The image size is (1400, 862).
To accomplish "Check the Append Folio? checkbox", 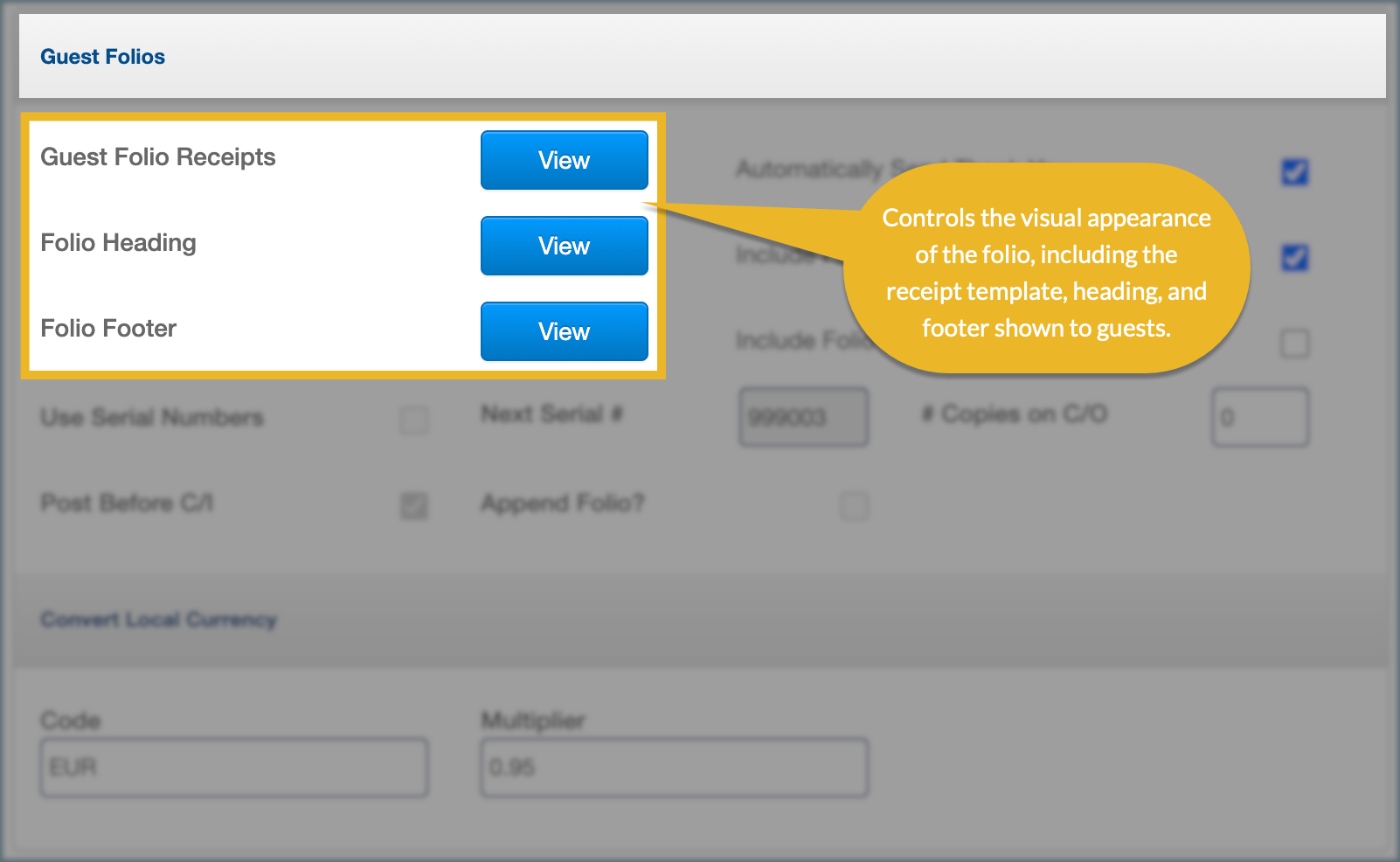I will [x=855, y=505].
